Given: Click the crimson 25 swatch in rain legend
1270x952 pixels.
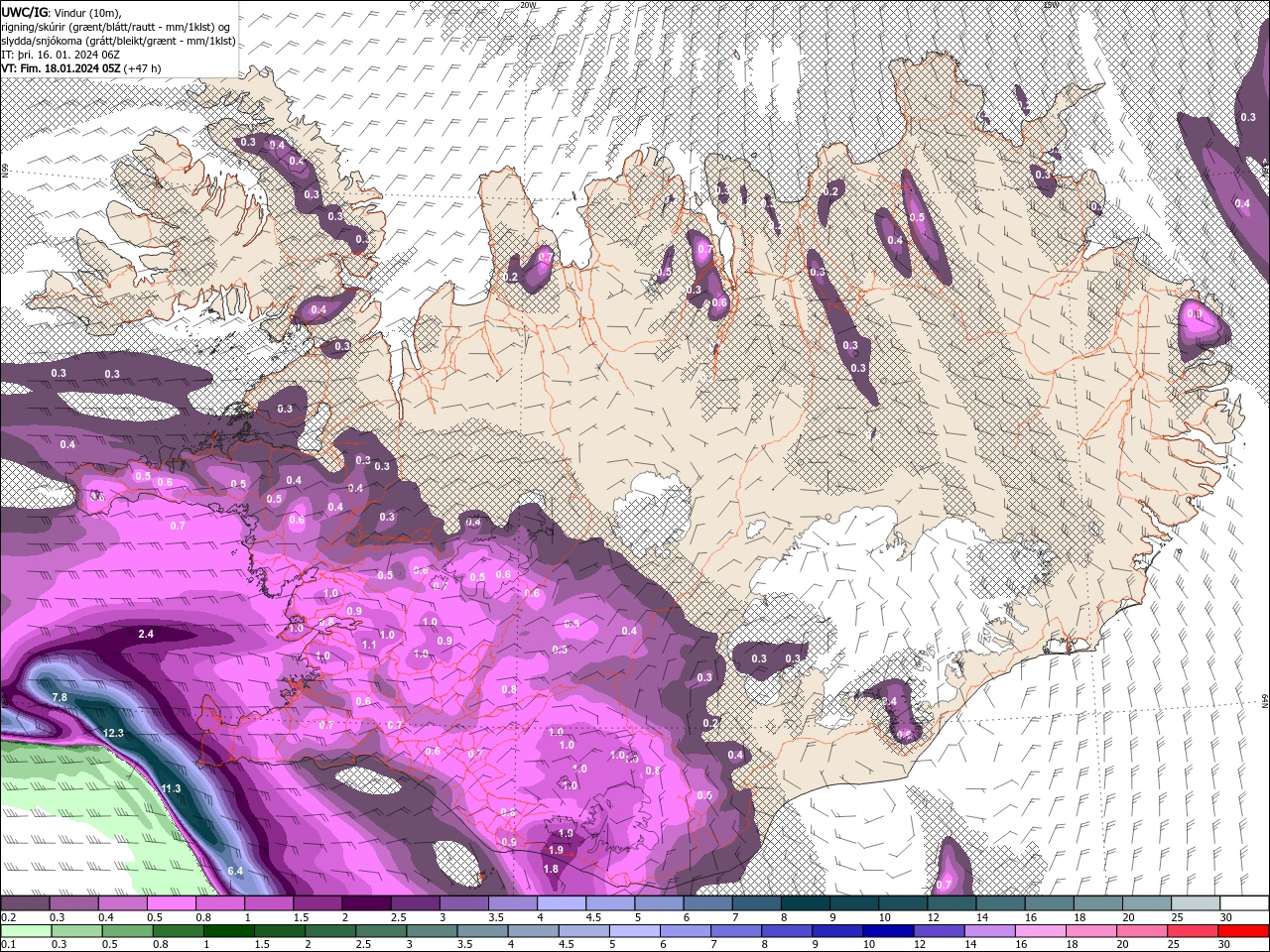Looking at the screenshot, I should point(1194,930).
